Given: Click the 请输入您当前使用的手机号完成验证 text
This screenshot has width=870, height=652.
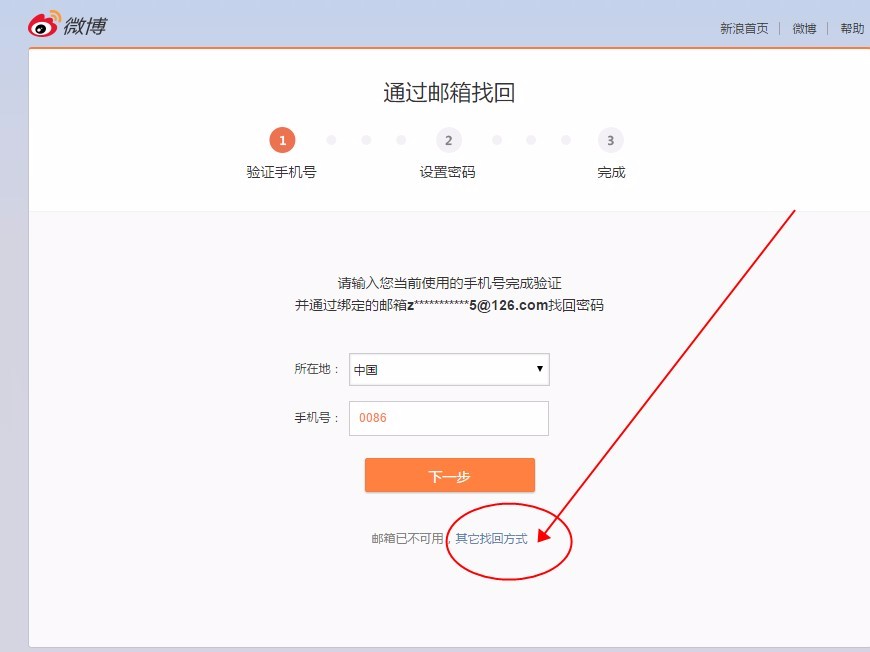Looking at the screenshot, I should coord(449,283).
